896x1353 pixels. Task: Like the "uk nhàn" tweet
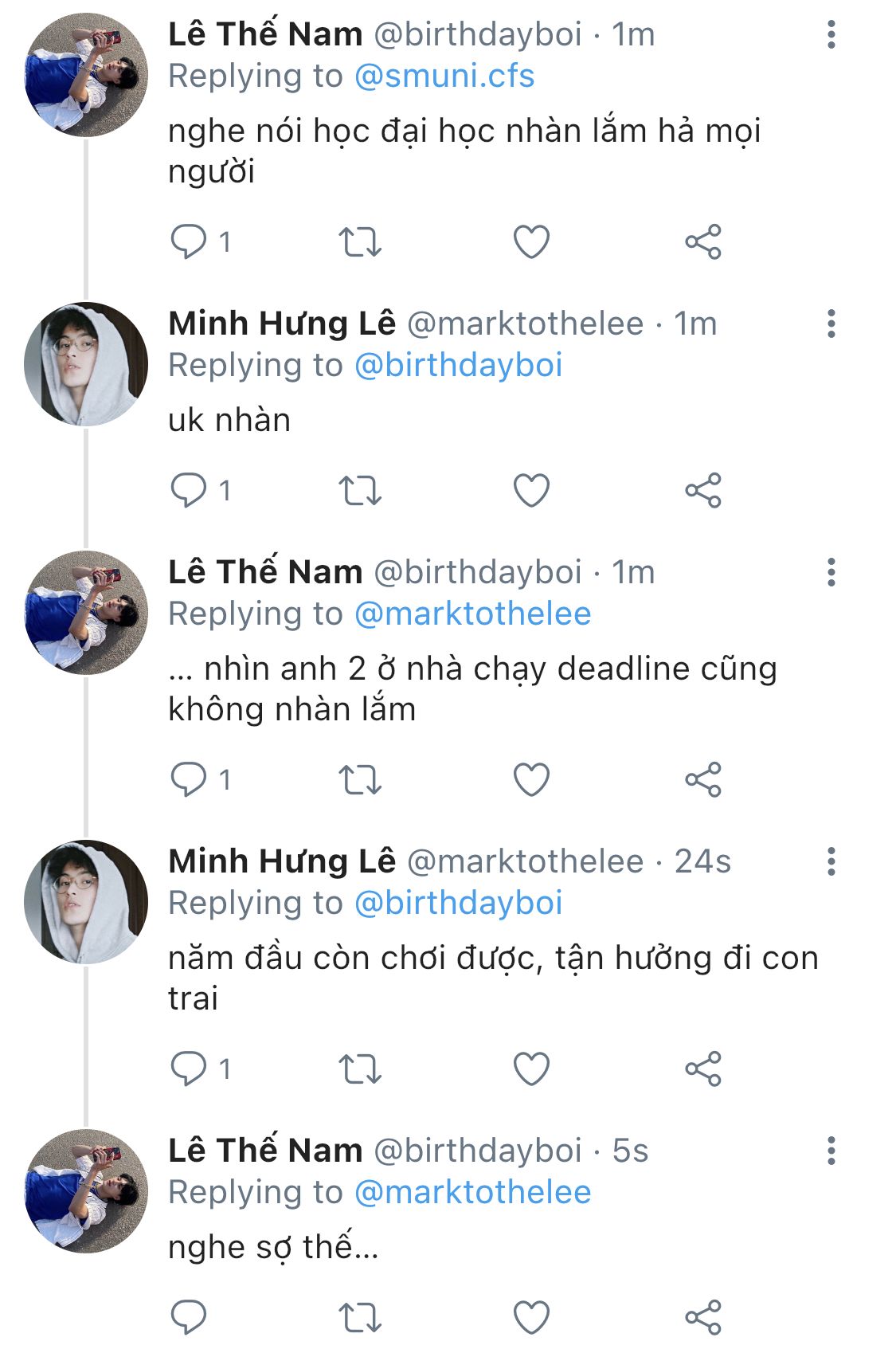pos(531,490)
